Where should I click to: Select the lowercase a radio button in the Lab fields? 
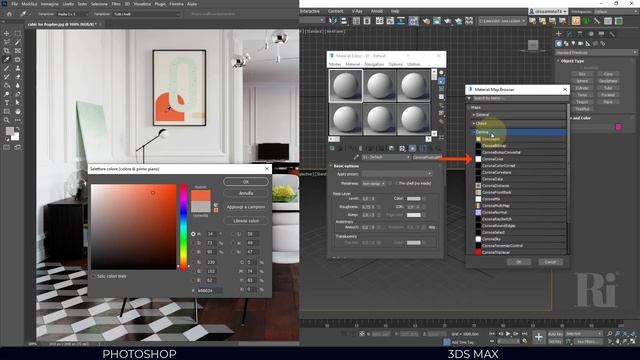click(233, 243)
